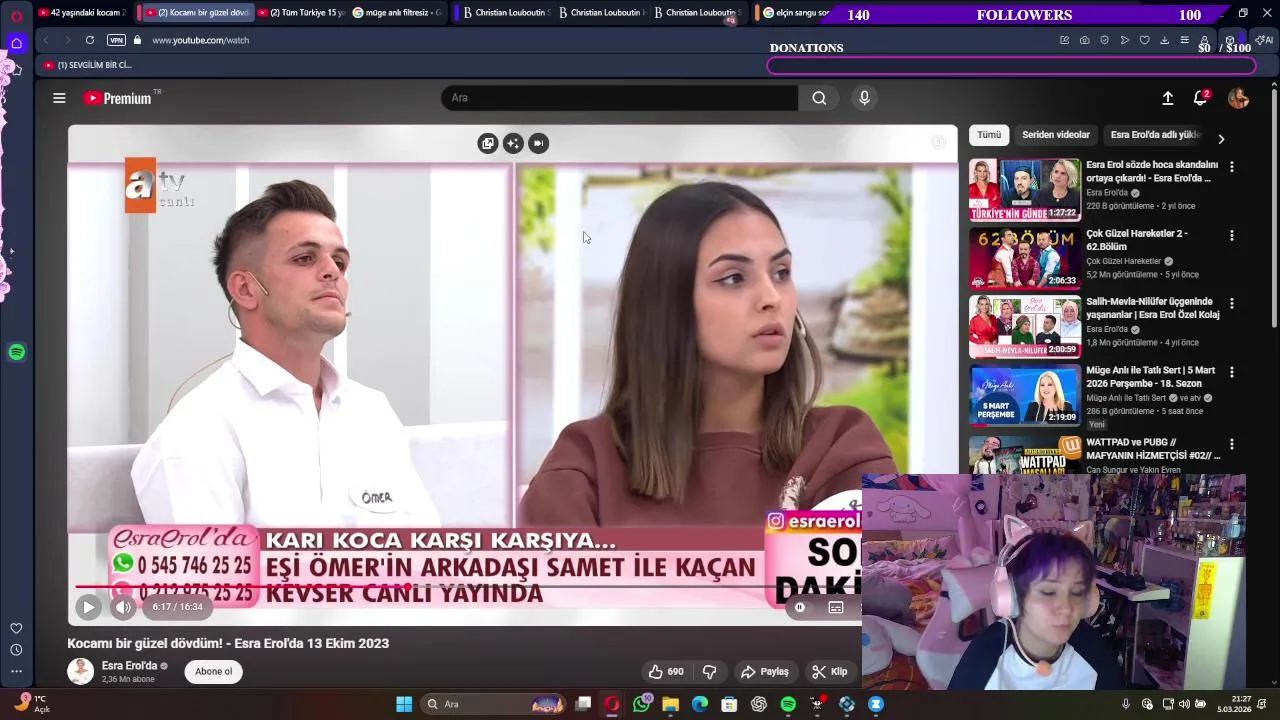Open Spotify from the taskbar
This screenshot has width=1280, height=720.
[788, 704]
